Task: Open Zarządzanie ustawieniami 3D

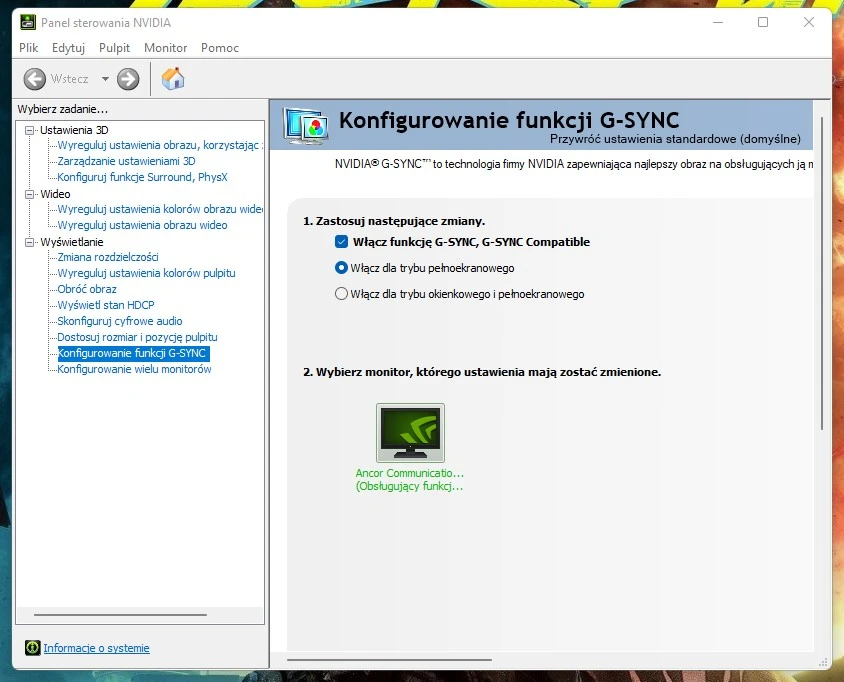Action: pos(126,161)
